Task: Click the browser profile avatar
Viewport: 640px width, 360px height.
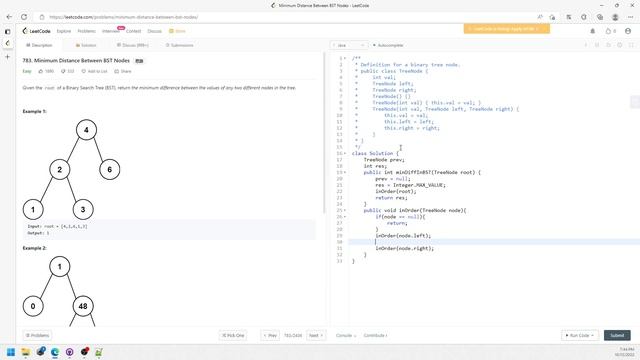Action: point(615,17)
